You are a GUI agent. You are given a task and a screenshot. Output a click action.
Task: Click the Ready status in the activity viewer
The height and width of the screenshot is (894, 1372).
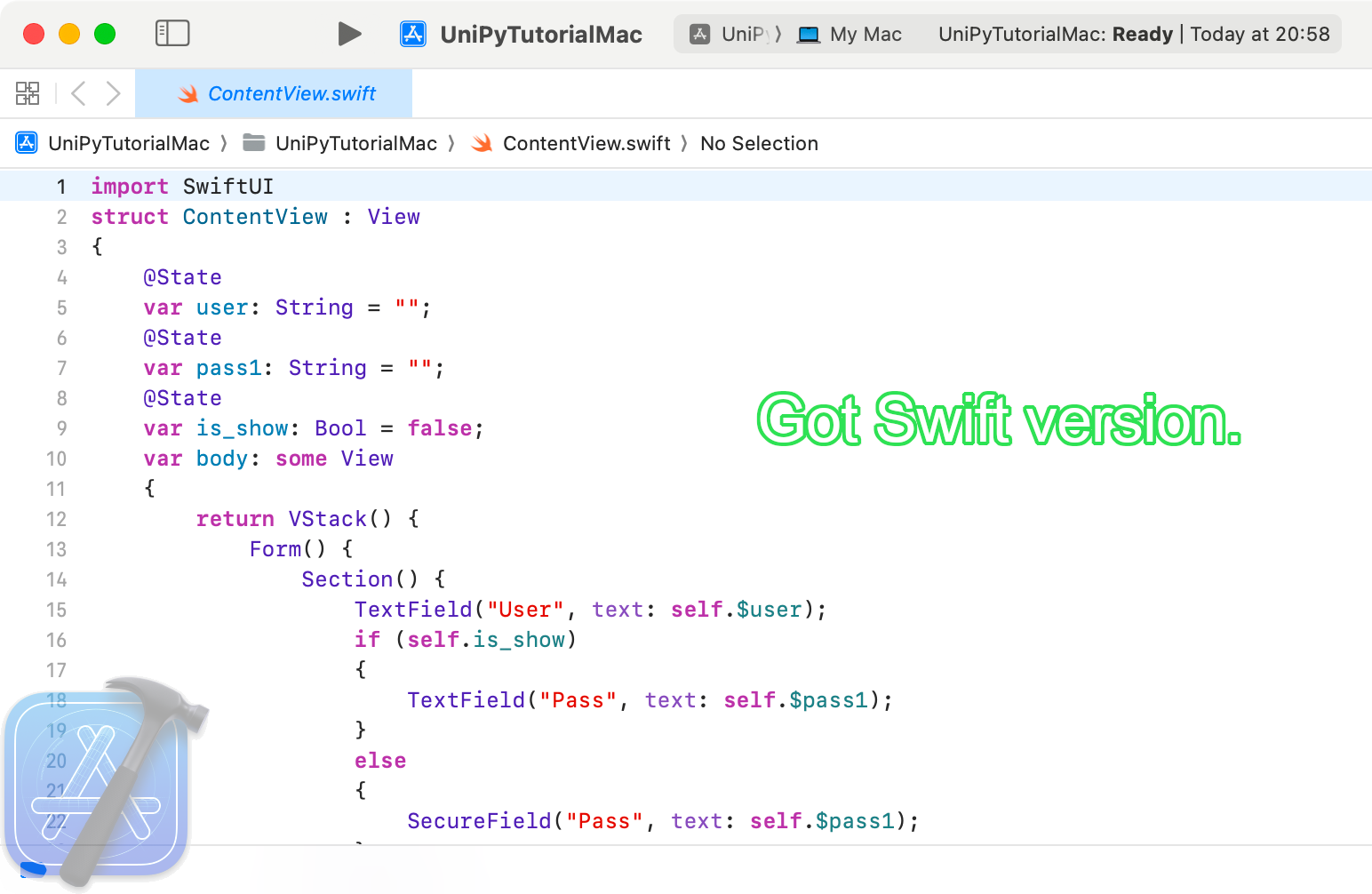(1142, 34)
